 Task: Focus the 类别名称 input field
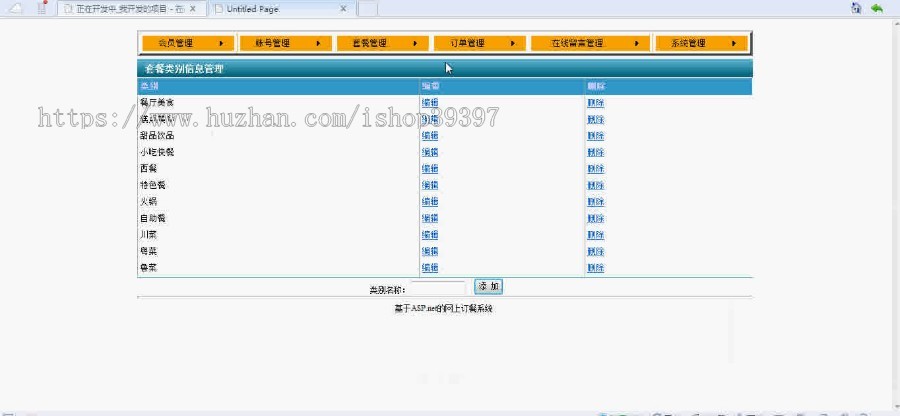[x=440, y=288]
